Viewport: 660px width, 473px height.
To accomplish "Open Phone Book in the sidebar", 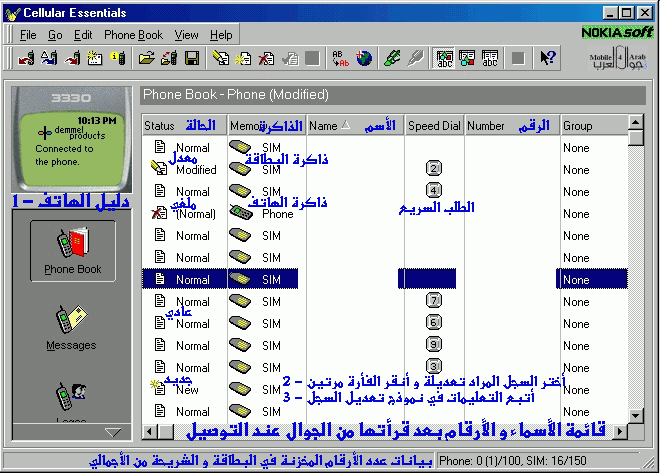I will 73,251.
